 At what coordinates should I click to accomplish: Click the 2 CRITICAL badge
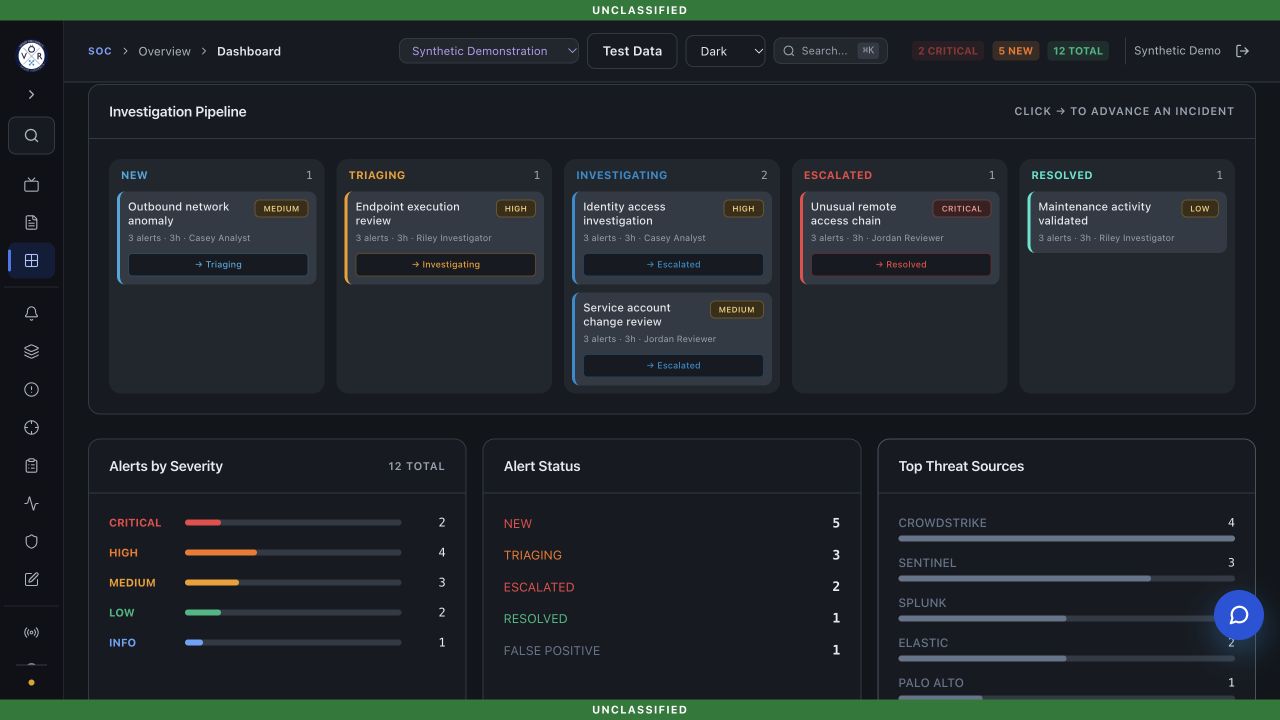[x=948, y=51]
